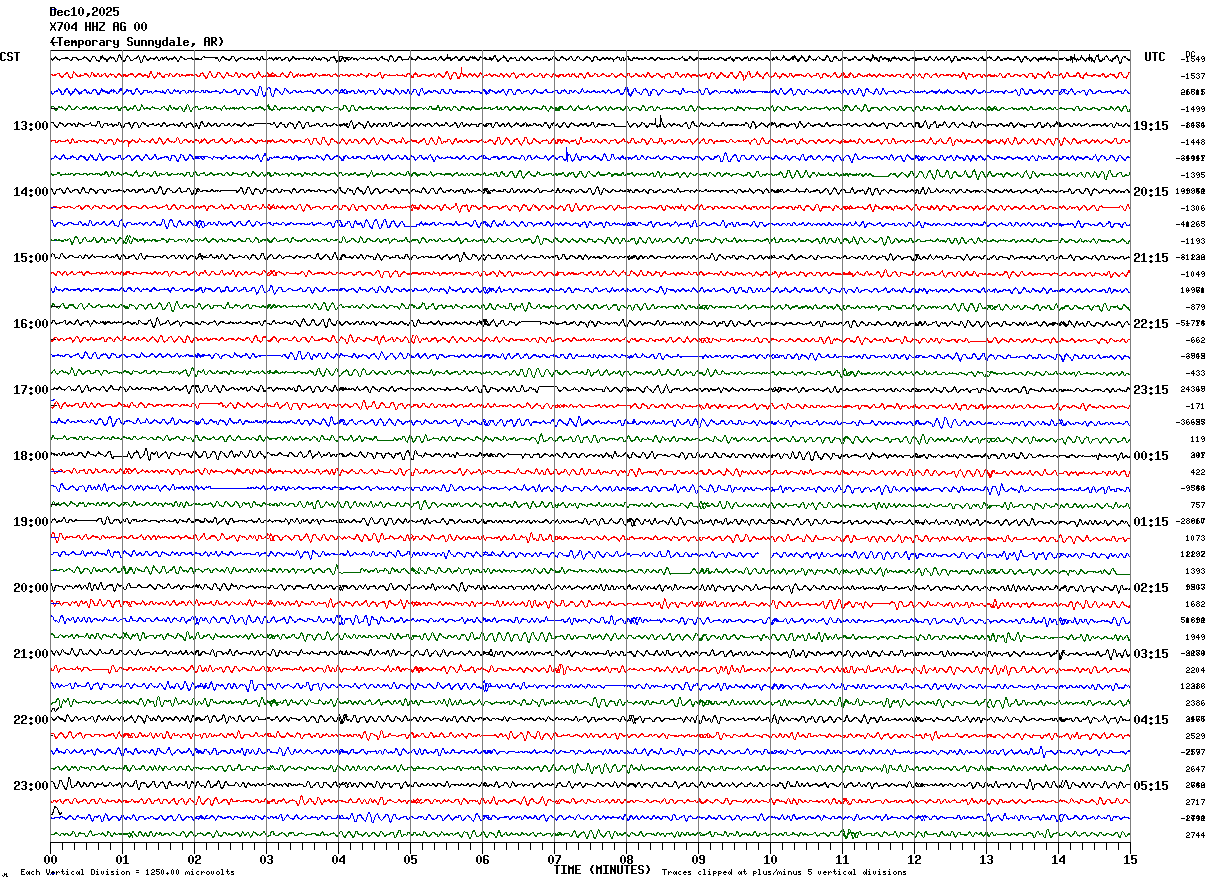1210x886 pixels.
Task: Click the DC offset value -1448
Action: point(1192,142)
